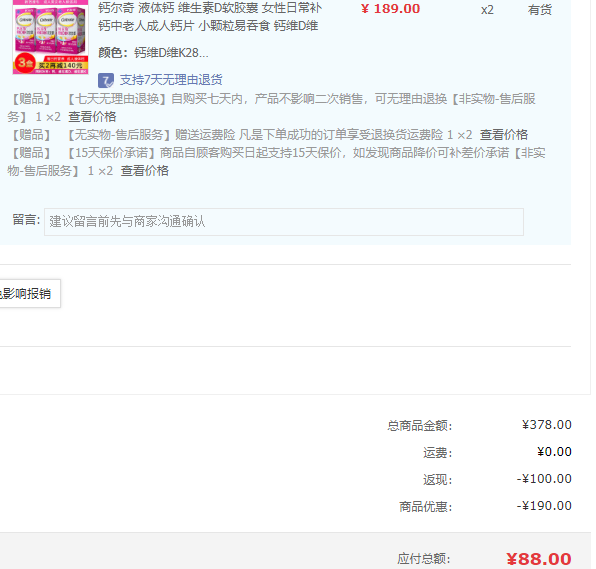Open the 钙尔奇 液体钙 product title
The height and width of the screenshot is (569, 596).
click(210, 16)
